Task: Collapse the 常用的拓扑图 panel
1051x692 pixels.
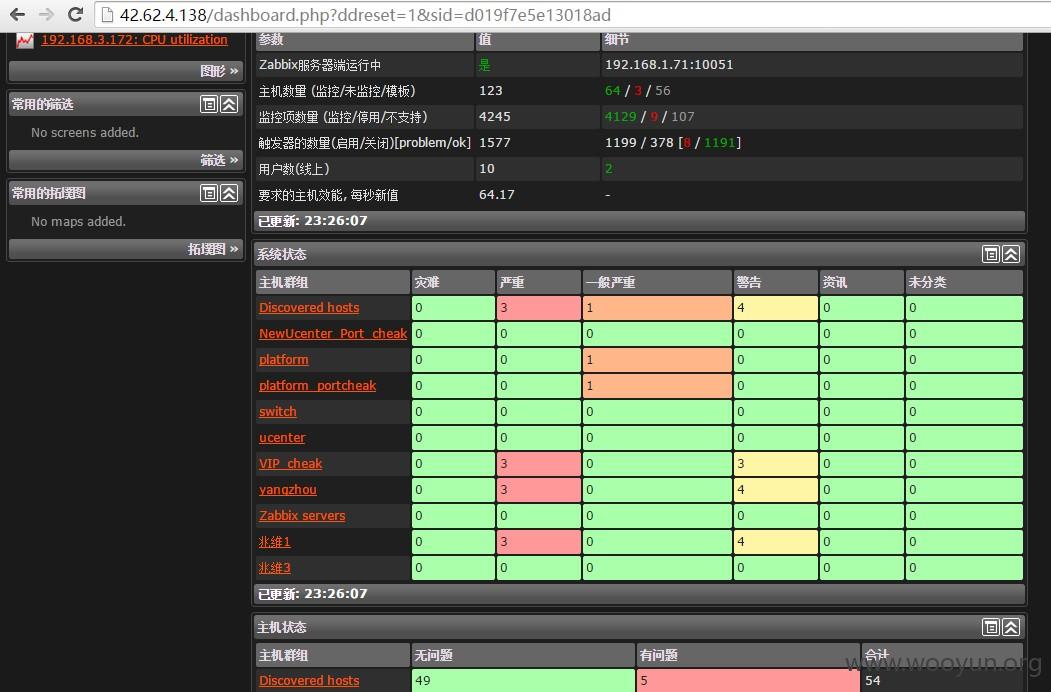Action: tap(229, 193)
